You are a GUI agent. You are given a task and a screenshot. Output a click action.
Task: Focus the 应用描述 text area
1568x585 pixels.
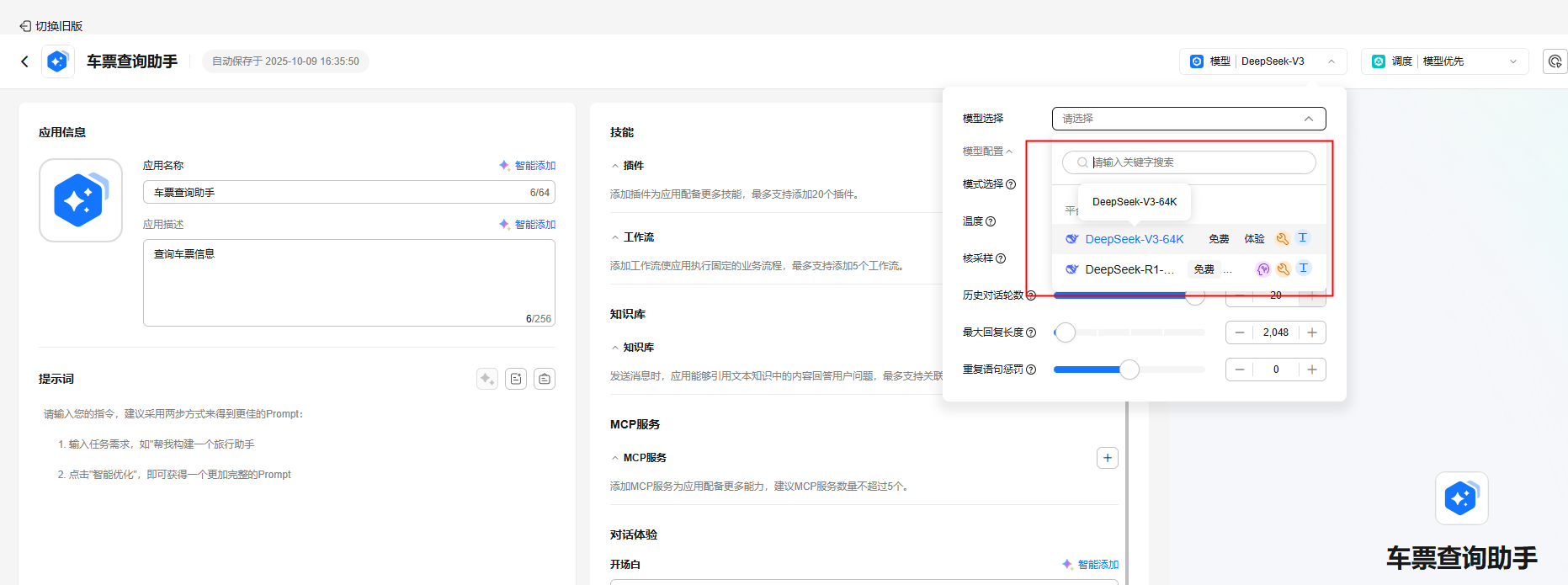coord(349,283)
